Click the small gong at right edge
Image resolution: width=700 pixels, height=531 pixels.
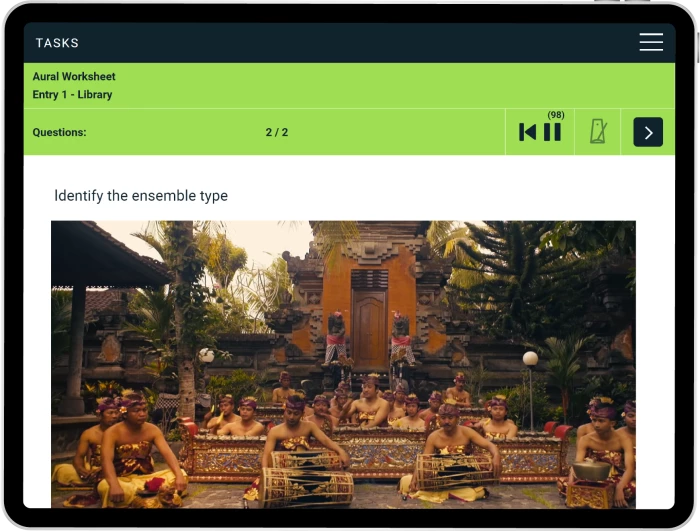point(592,471)
